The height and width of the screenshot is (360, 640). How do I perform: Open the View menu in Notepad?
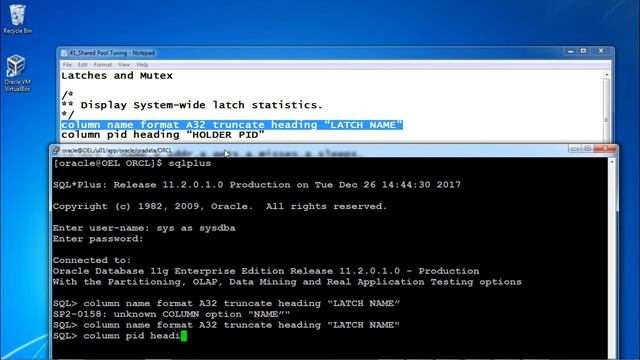coord(124,65)
